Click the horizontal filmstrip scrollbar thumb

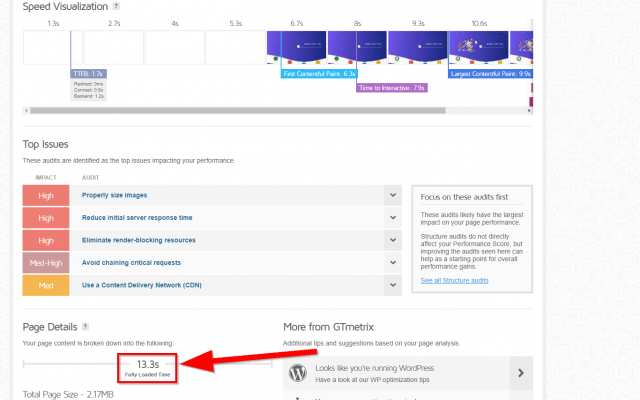238,111
